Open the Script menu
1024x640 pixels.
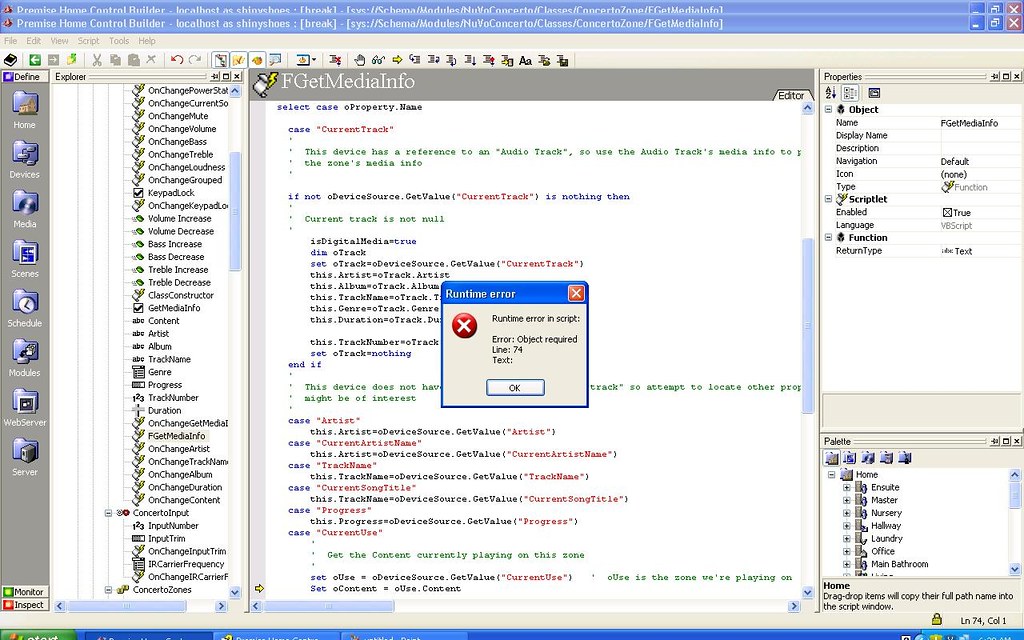pos(88,41)
